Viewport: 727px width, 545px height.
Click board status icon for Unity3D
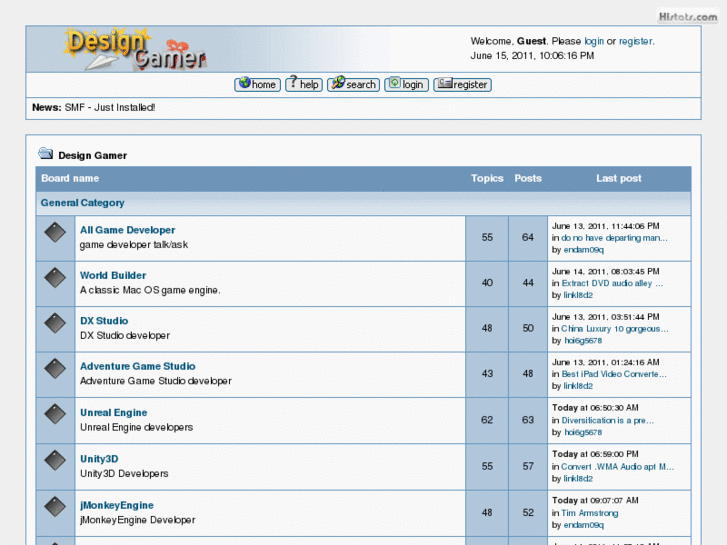click(55, 460)
